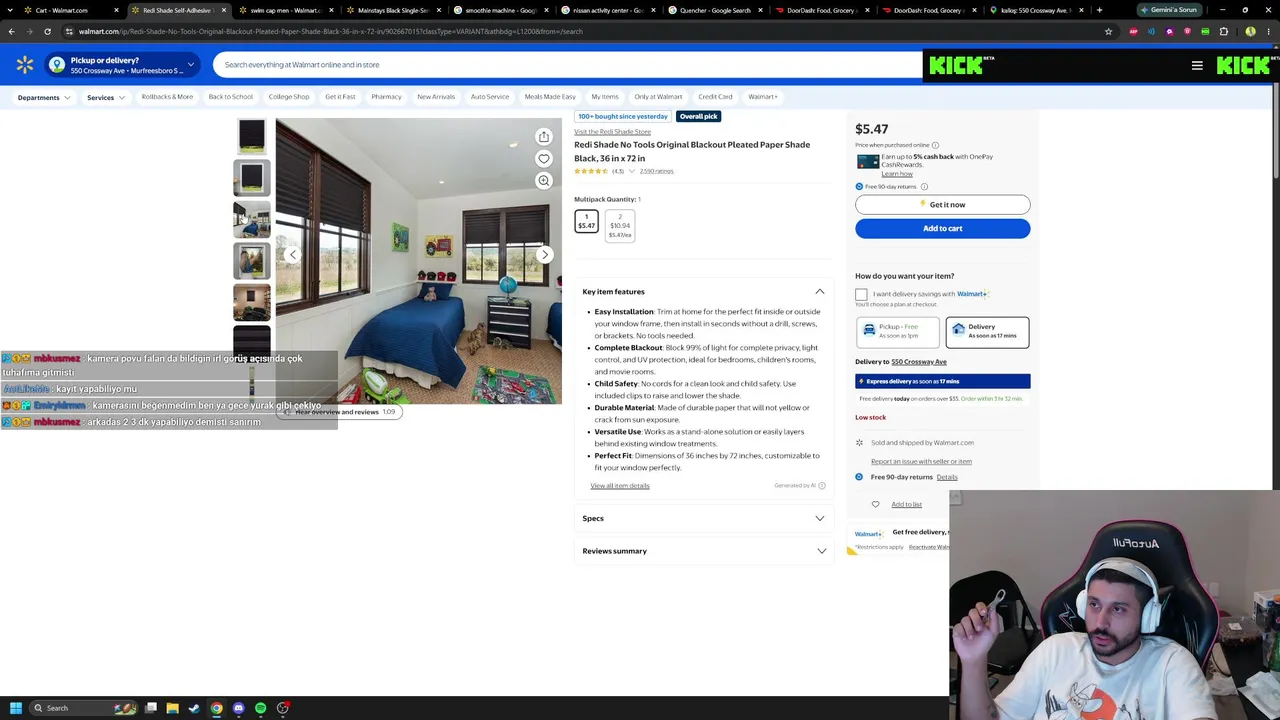Open the Chrome extensions puzzle icon
The width and height of the screenshot is (1280, 720).
click(1223, 31)
